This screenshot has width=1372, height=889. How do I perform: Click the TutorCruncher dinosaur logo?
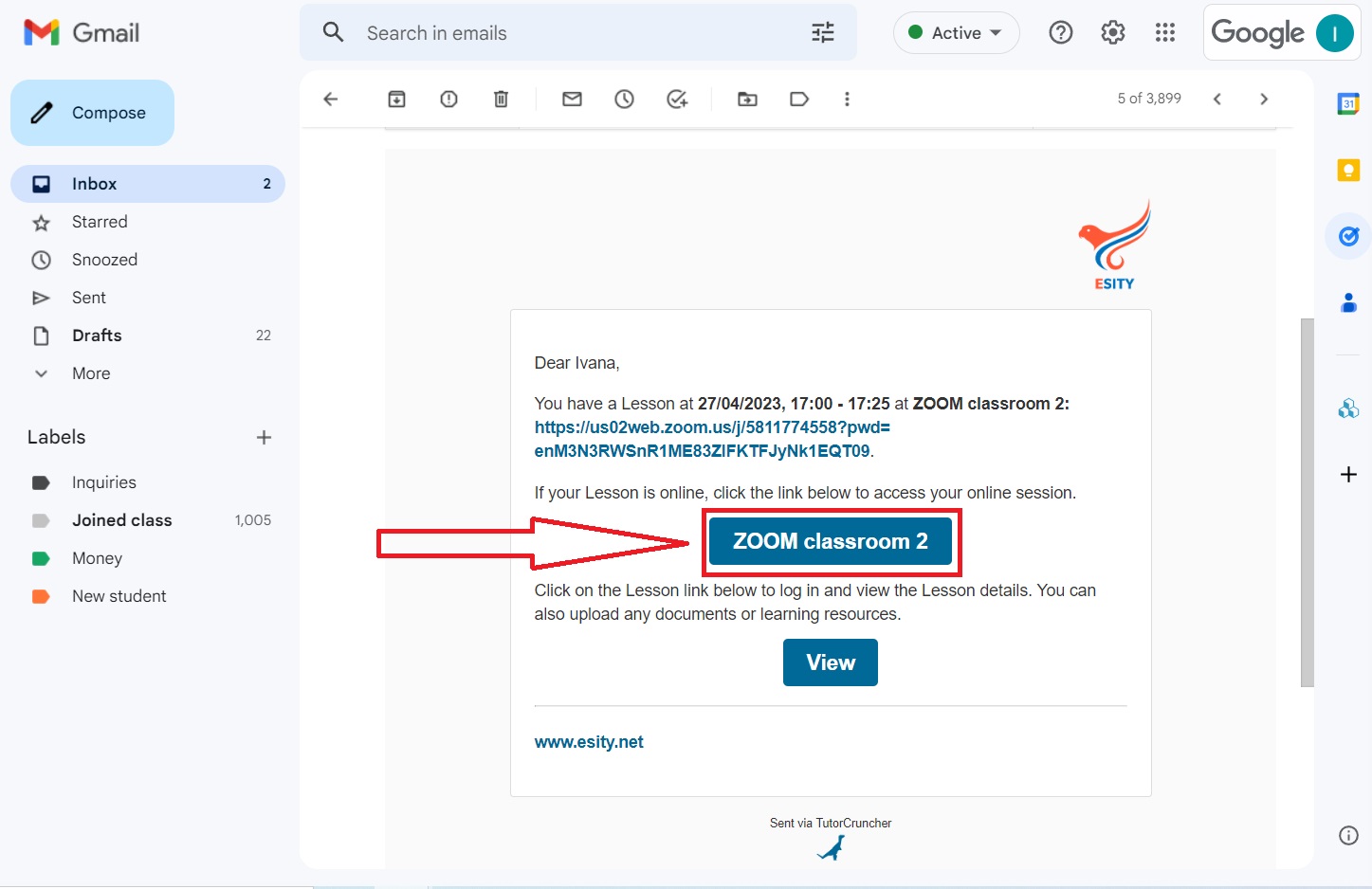(831, 848)
